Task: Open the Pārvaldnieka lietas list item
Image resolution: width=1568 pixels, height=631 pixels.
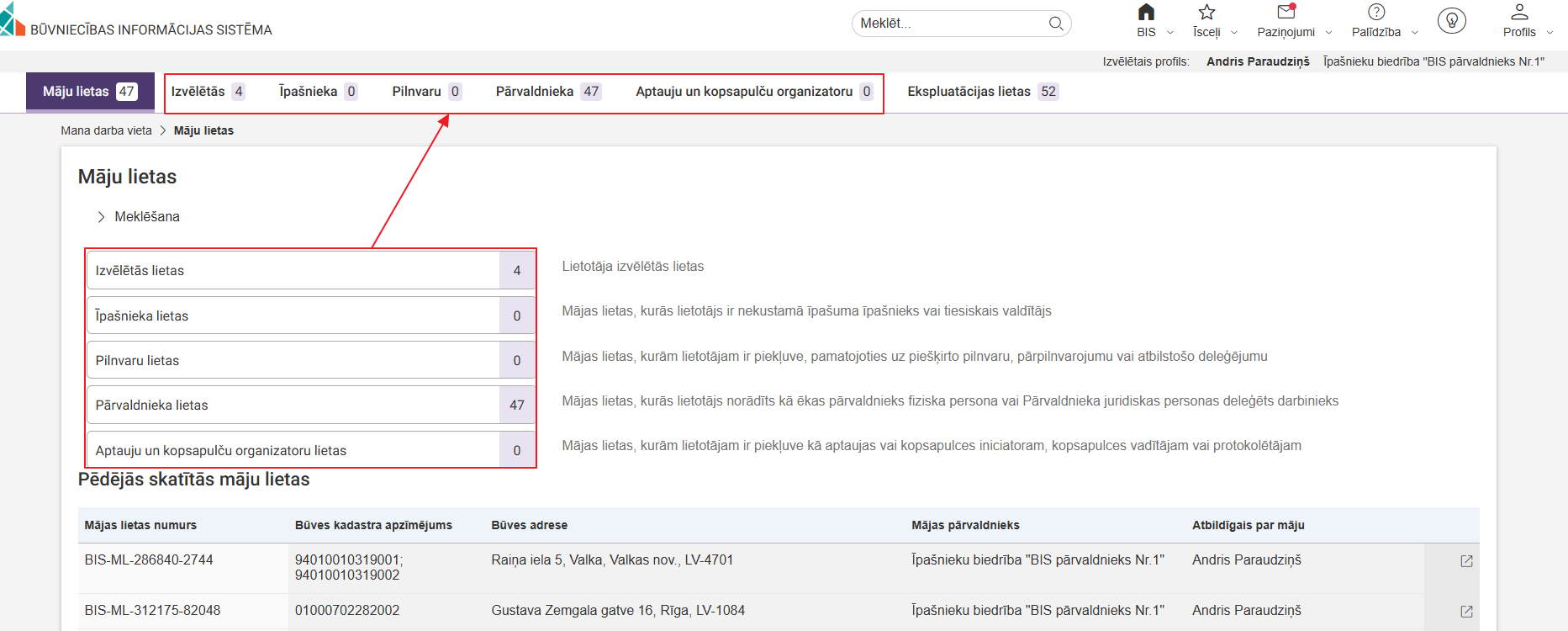Action: pyautogui.click(x=294, y=406)
